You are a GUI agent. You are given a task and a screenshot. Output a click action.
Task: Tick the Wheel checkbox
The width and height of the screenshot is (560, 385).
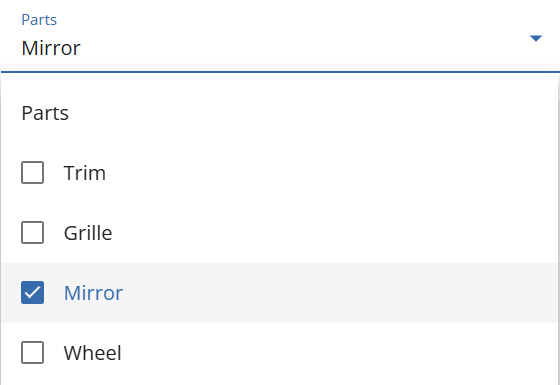[32, 352]
